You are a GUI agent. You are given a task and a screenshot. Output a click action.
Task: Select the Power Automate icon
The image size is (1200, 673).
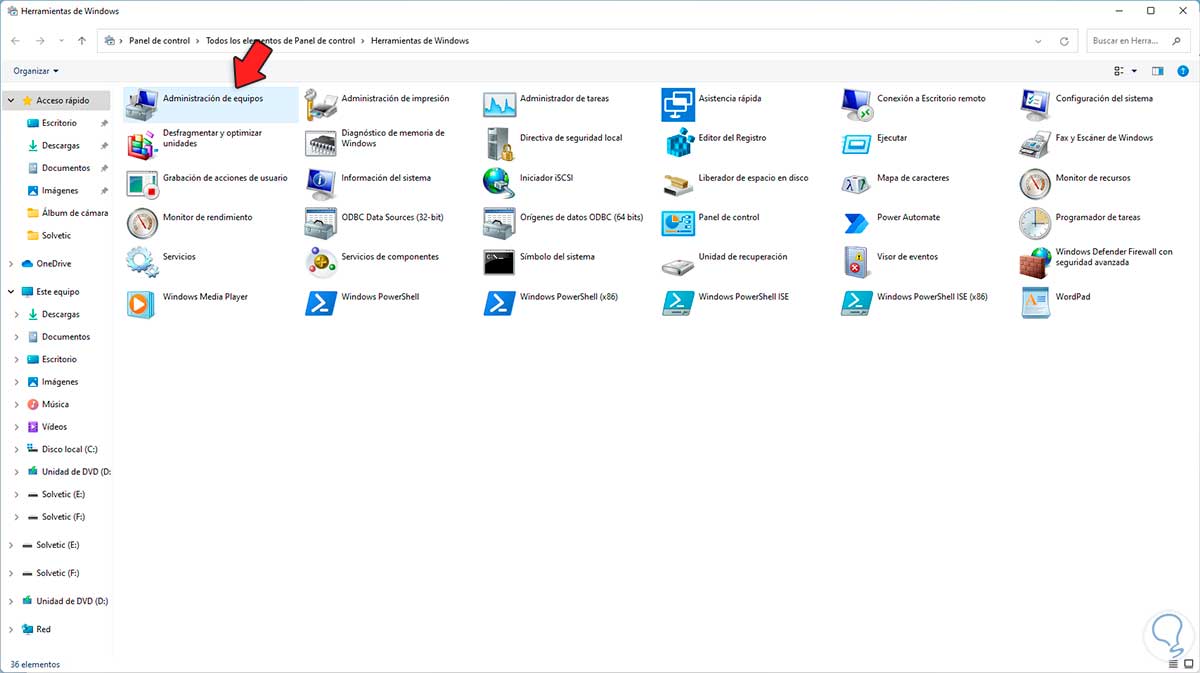[x=857, y=222]
